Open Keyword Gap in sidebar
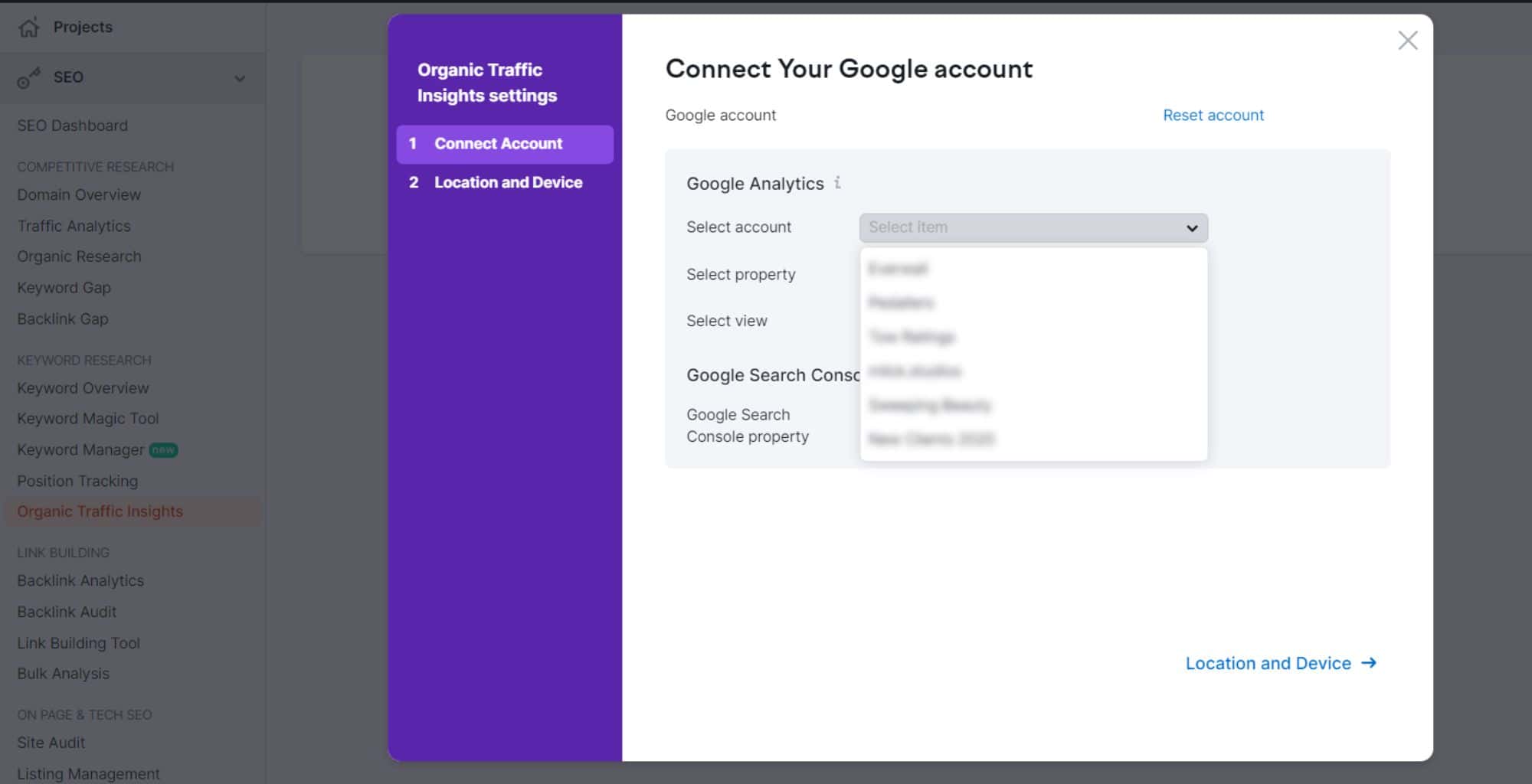Viewport: 1532px width, 784px height. pyautogui.click(x=64, y=288)
